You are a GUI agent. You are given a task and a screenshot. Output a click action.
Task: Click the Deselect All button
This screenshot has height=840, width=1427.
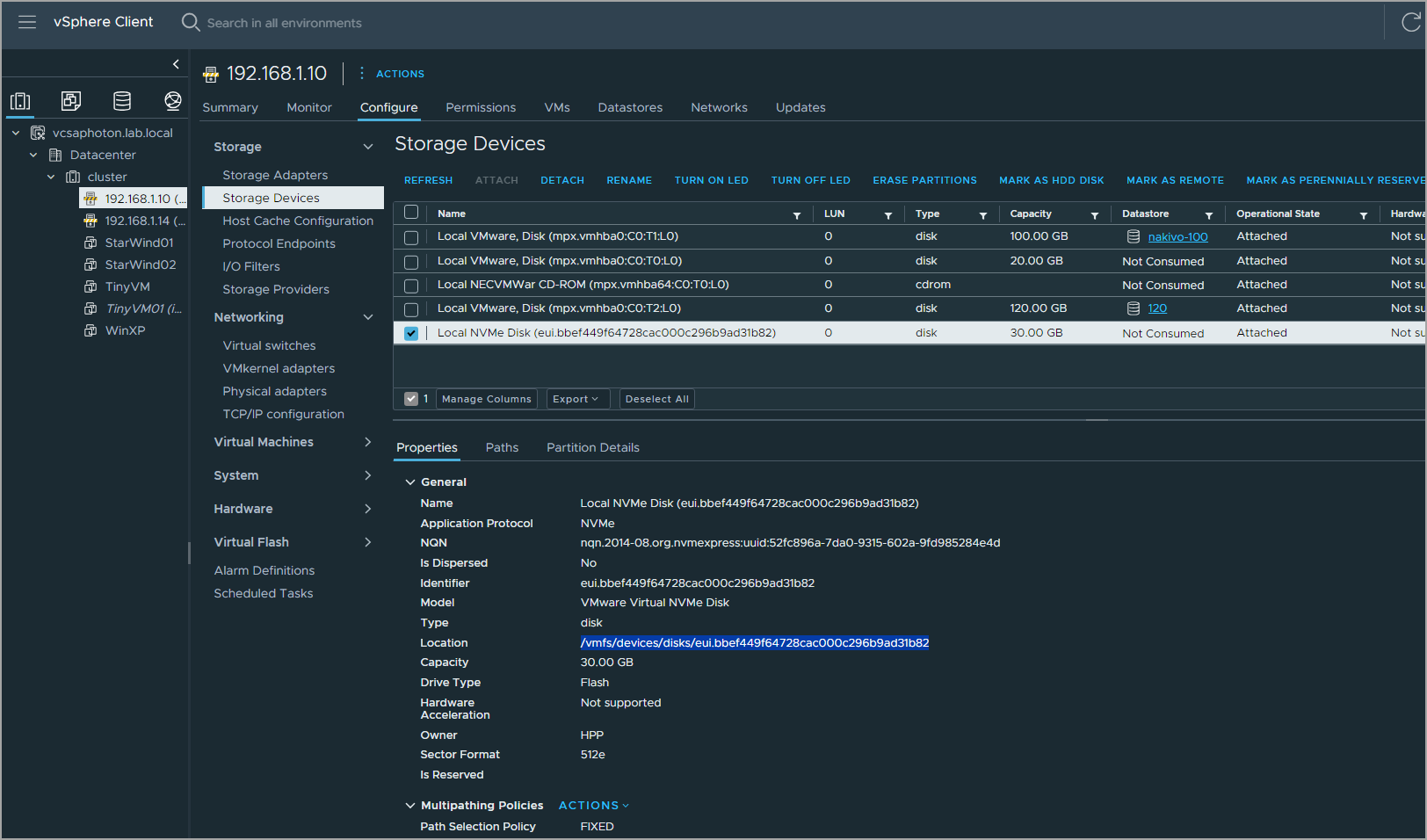[657, 399]
